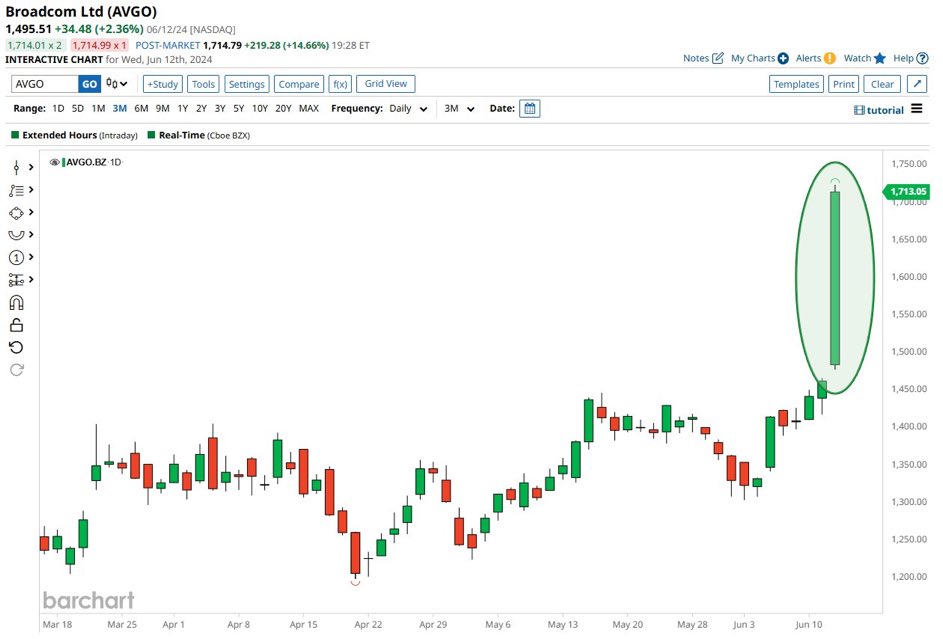
Task: Click the undo arrow in left toolbar
Action: [x=16, y=347]
